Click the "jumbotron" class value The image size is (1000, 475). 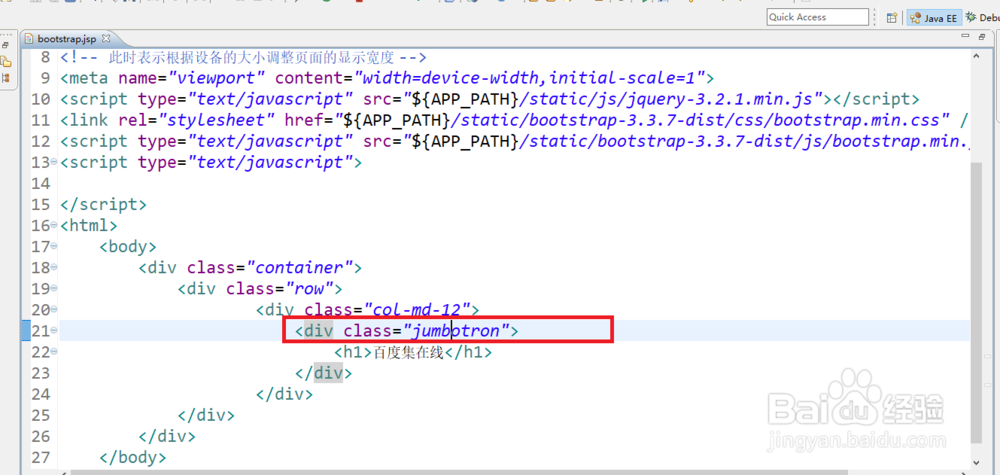[x=456, y=331]
